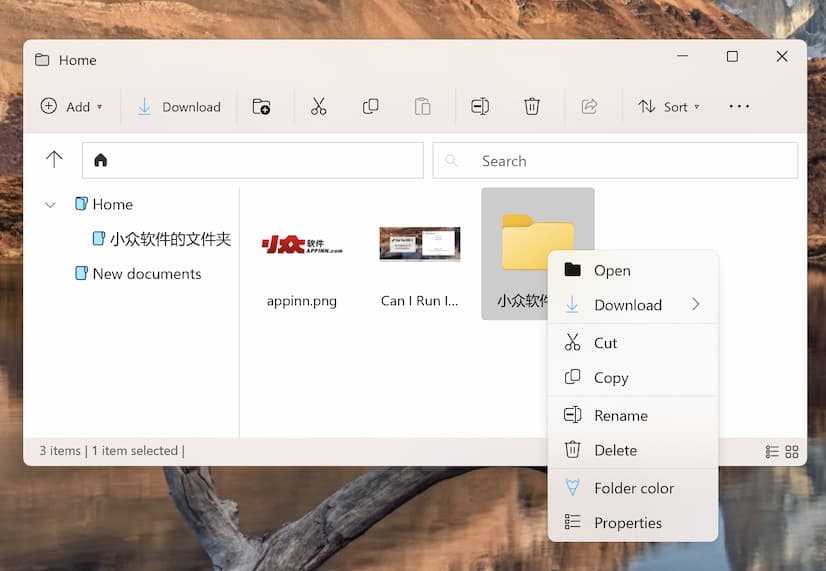Image resolution: width=826 pixels, height=571 pixels.
Task: Click the appinn.png file name
Action: pyautogui.click(x=302, y=301)
